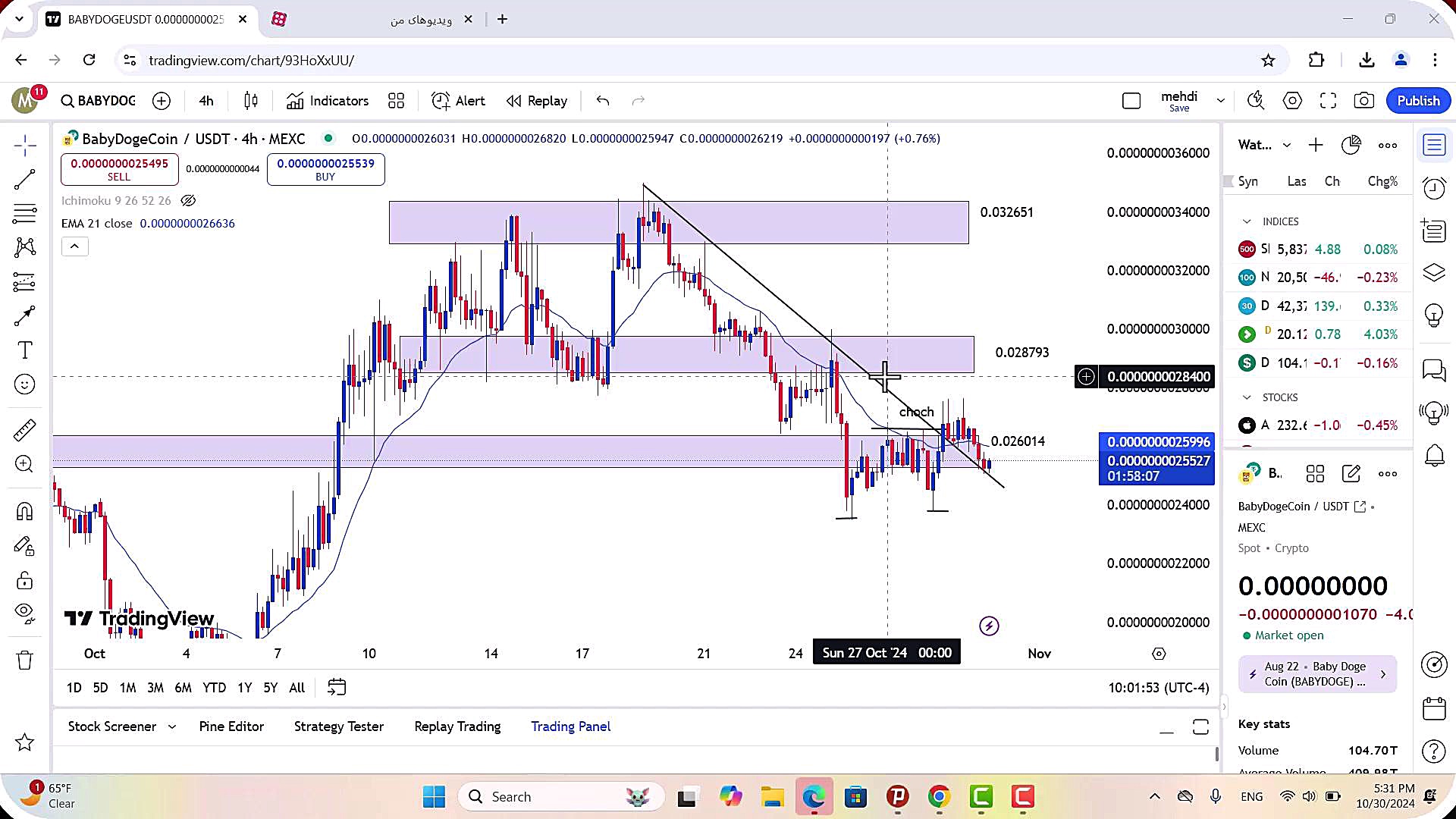
Task: Show the hidden Ichimoku indicator
Action: coord(188,201)
